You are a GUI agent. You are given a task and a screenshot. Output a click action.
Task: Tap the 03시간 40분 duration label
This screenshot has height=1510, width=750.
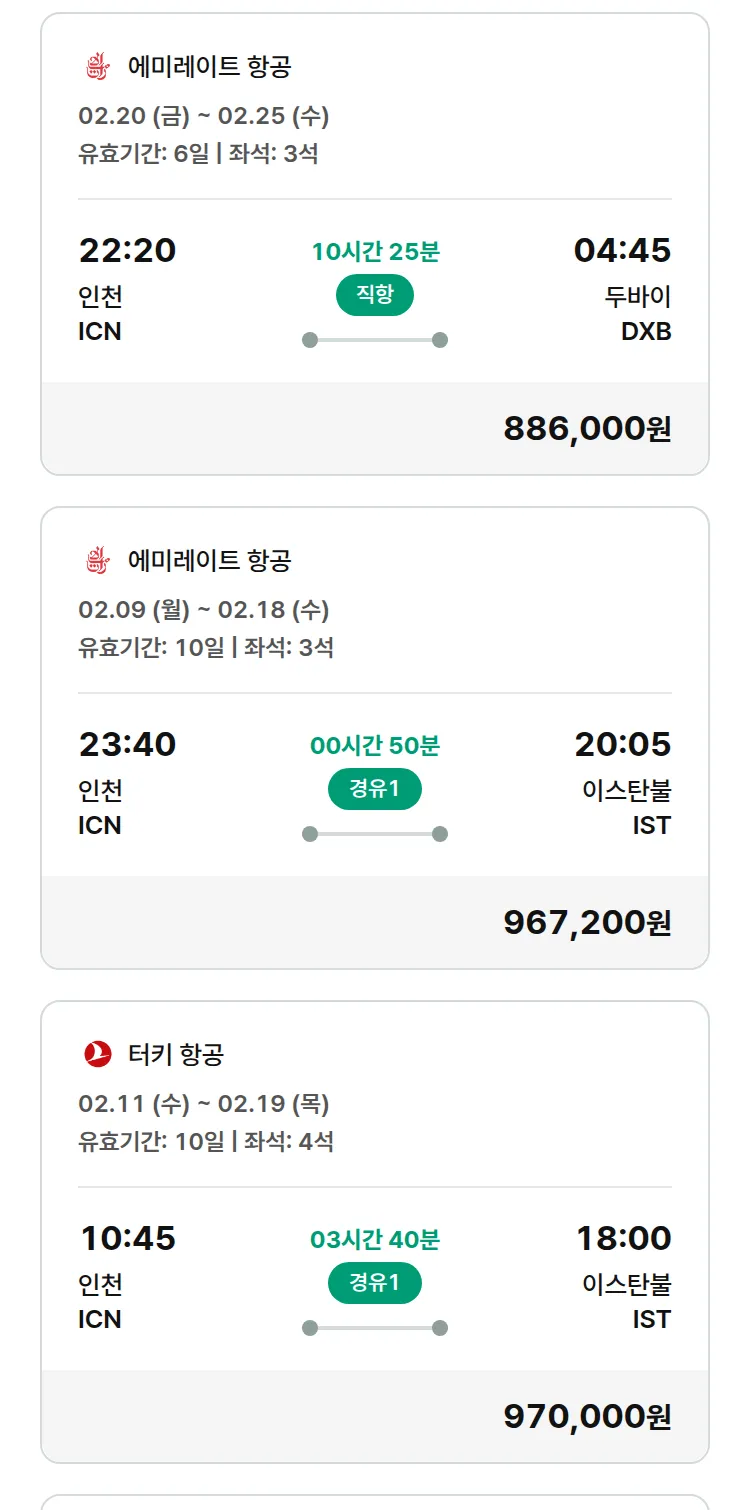tap(375, 1240)
